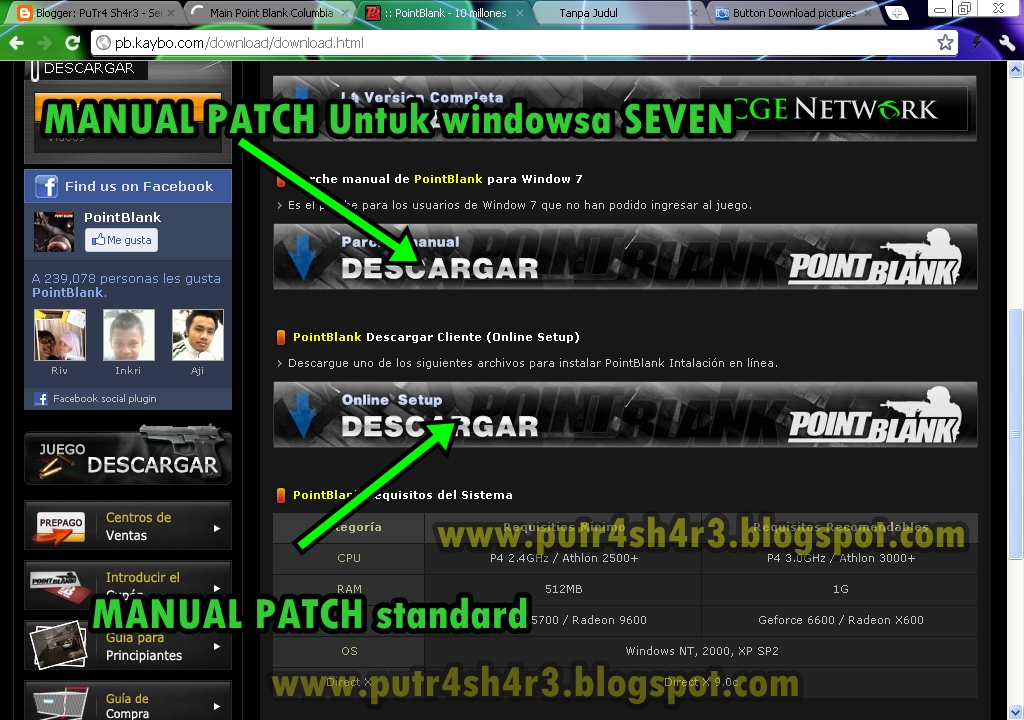Click blue download arrow on Parche manual banner

coord(304,257)
